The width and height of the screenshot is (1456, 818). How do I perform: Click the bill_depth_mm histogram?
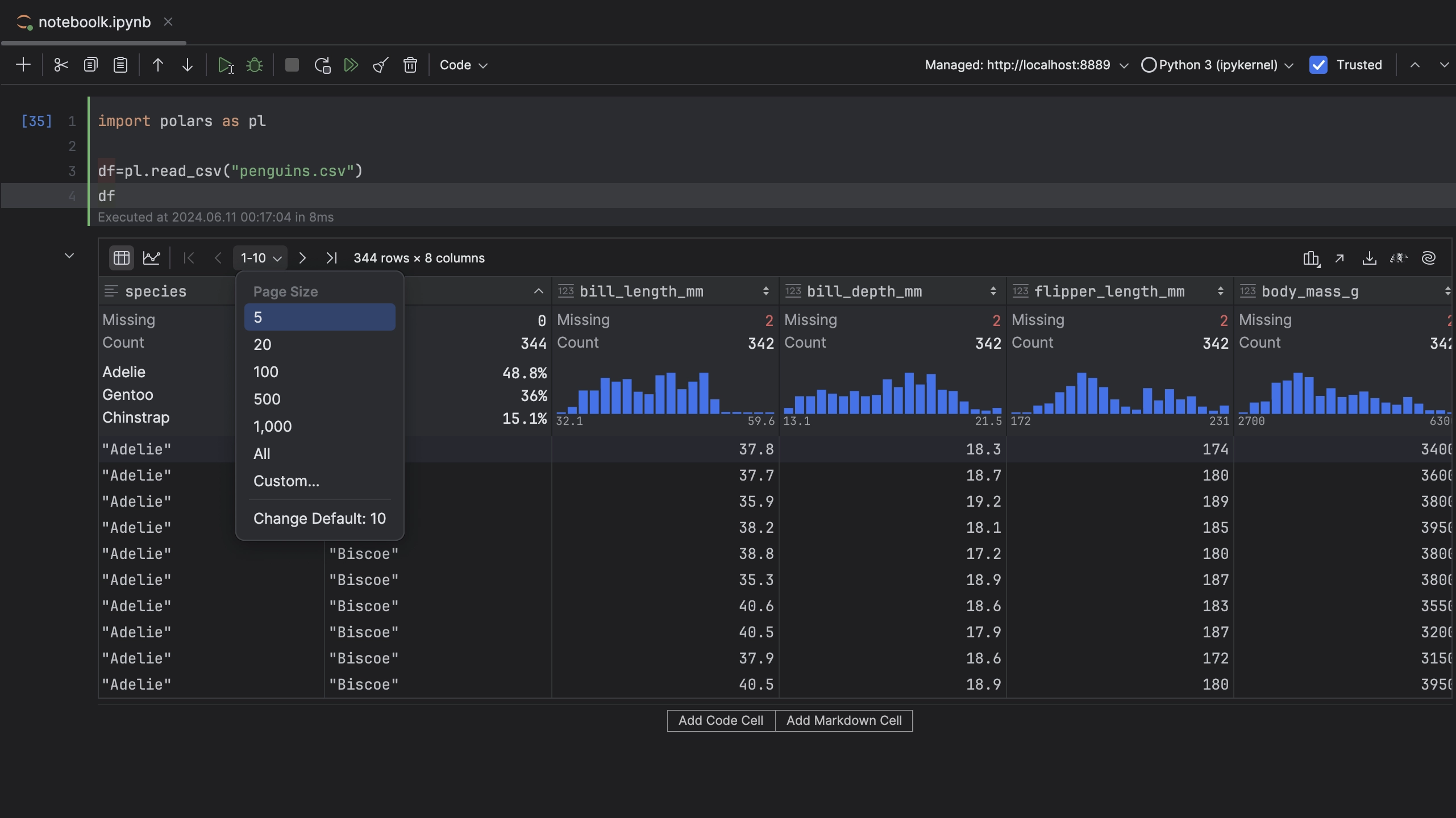pyautogui.click(x=892, y=393)
